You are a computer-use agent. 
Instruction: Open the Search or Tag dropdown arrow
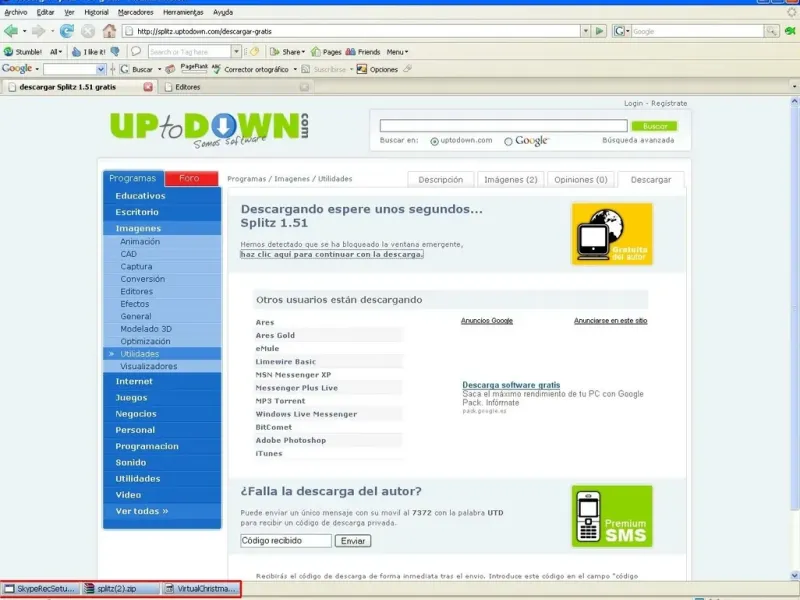(x=236, y=52)
